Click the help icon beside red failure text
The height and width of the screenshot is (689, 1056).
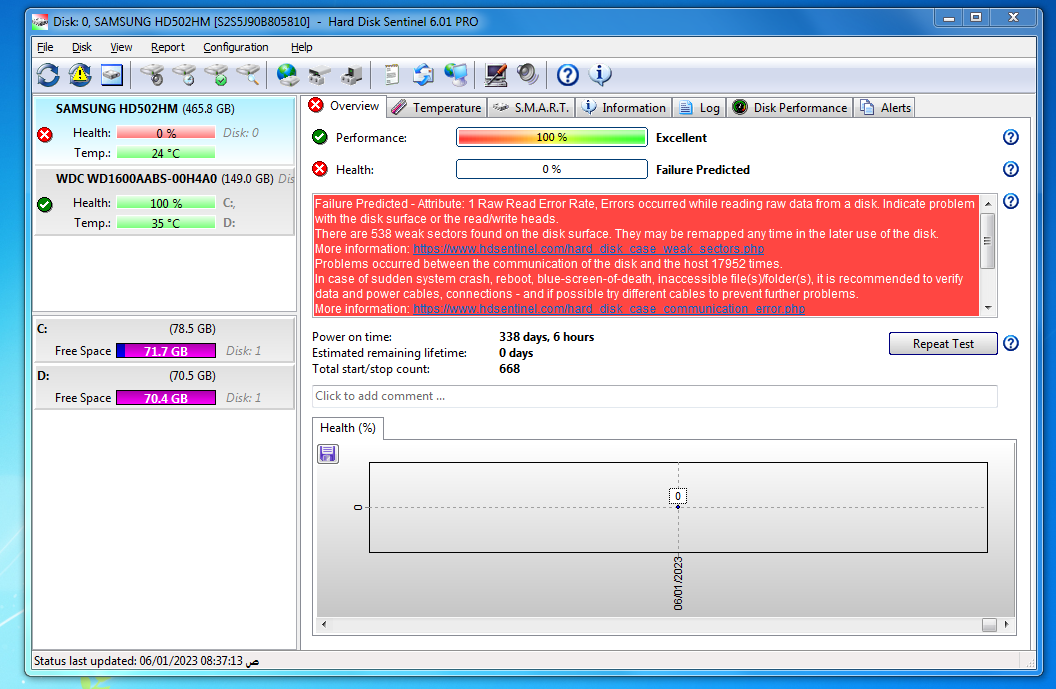pyautogui.click(x=1010, y=201)
